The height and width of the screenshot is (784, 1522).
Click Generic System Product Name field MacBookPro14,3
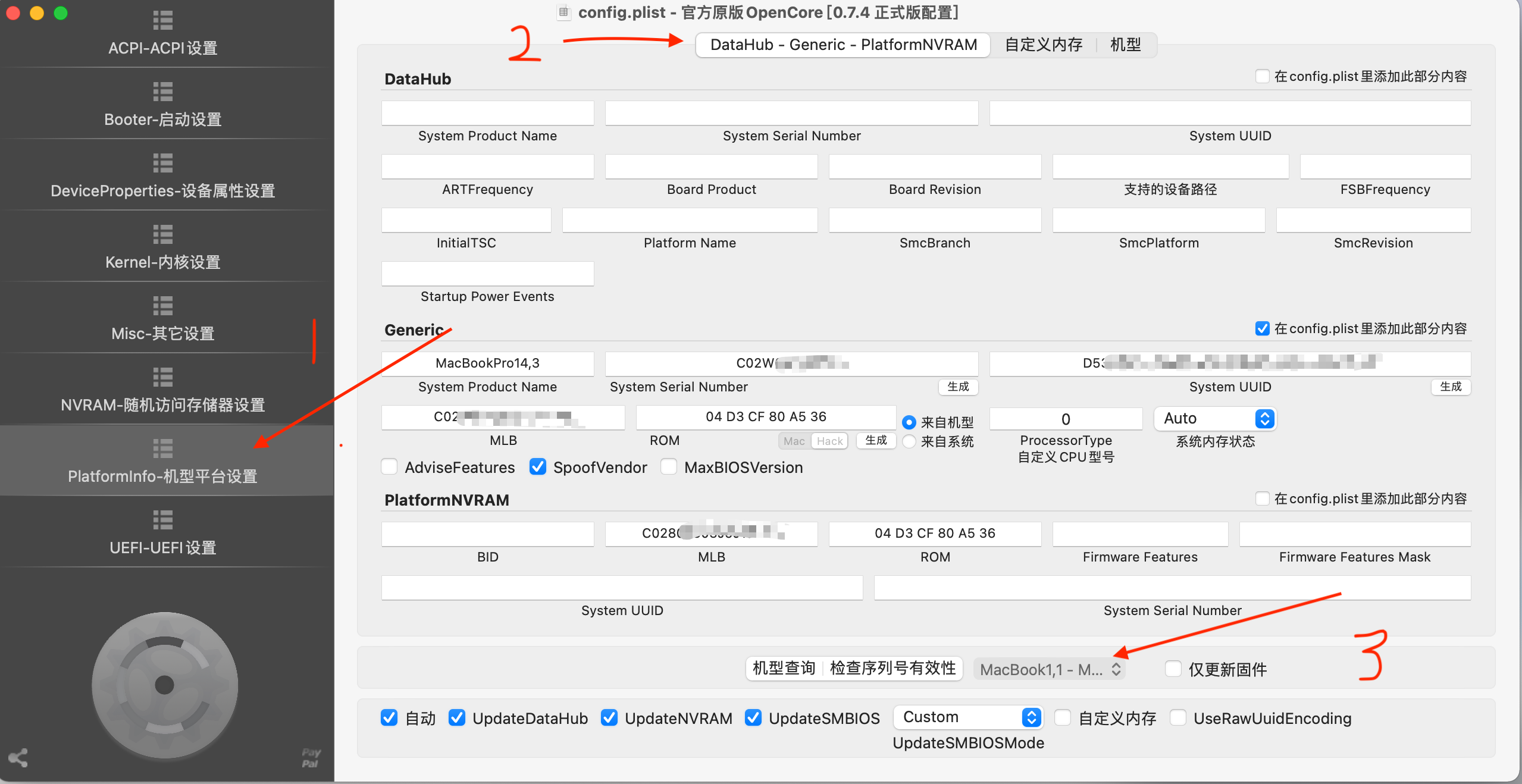[x=487, y=363]
